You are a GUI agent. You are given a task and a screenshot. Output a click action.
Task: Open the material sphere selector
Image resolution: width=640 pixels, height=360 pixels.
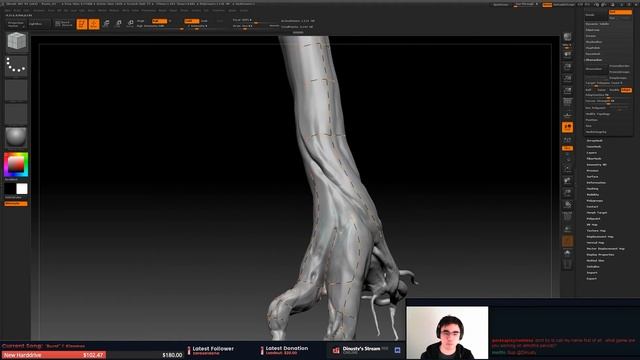point(17,137)
